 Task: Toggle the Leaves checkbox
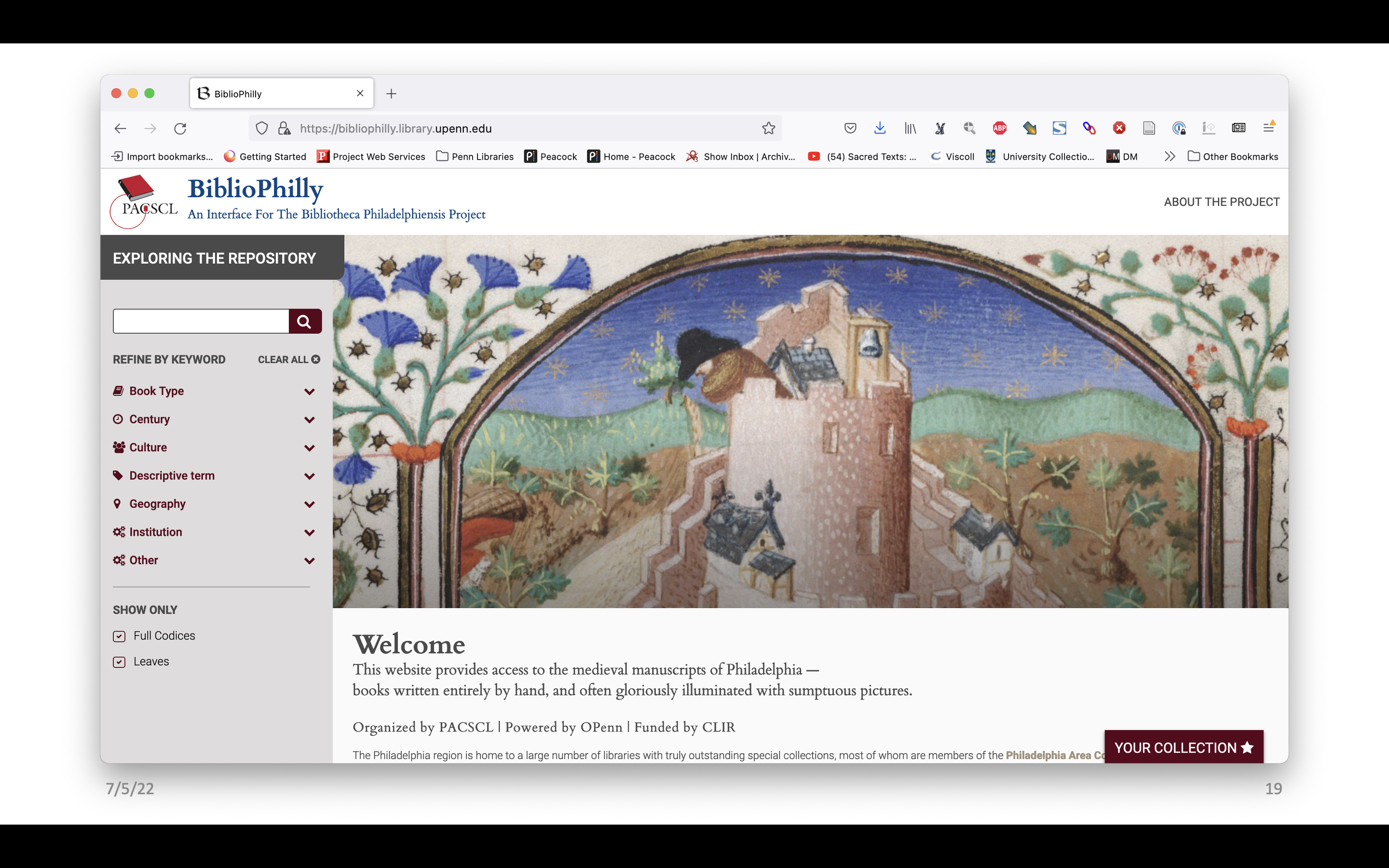click(120, 662)
